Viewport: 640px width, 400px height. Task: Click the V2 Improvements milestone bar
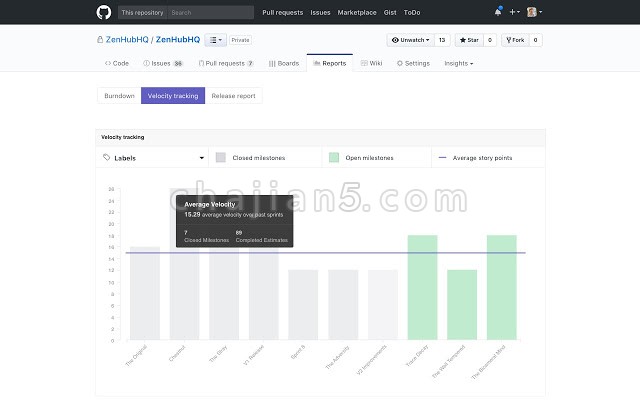[x=383, y=304]
